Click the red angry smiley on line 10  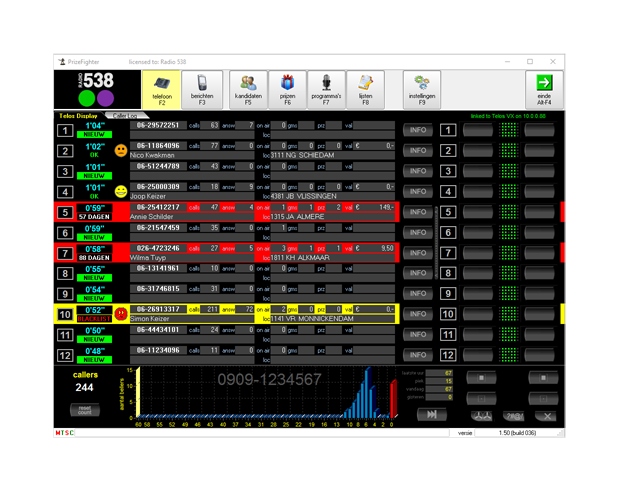120,313
